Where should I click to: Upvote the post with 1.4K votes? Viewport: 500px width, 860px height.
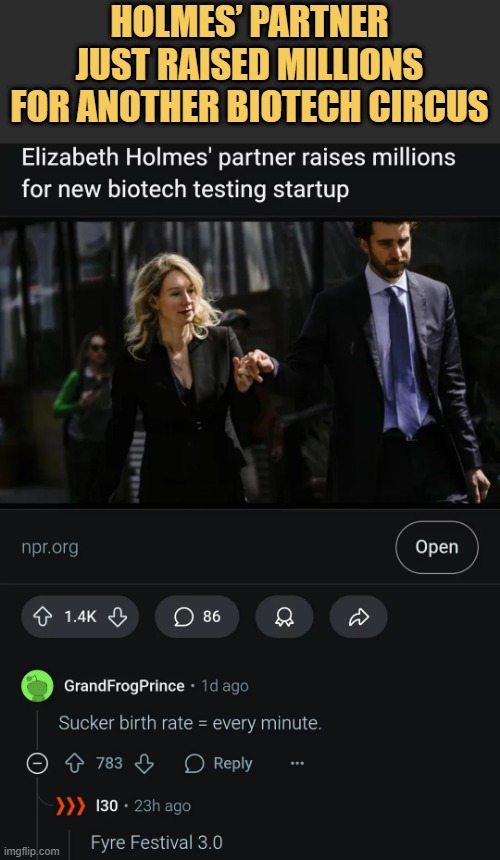click(x=42, y=617)
